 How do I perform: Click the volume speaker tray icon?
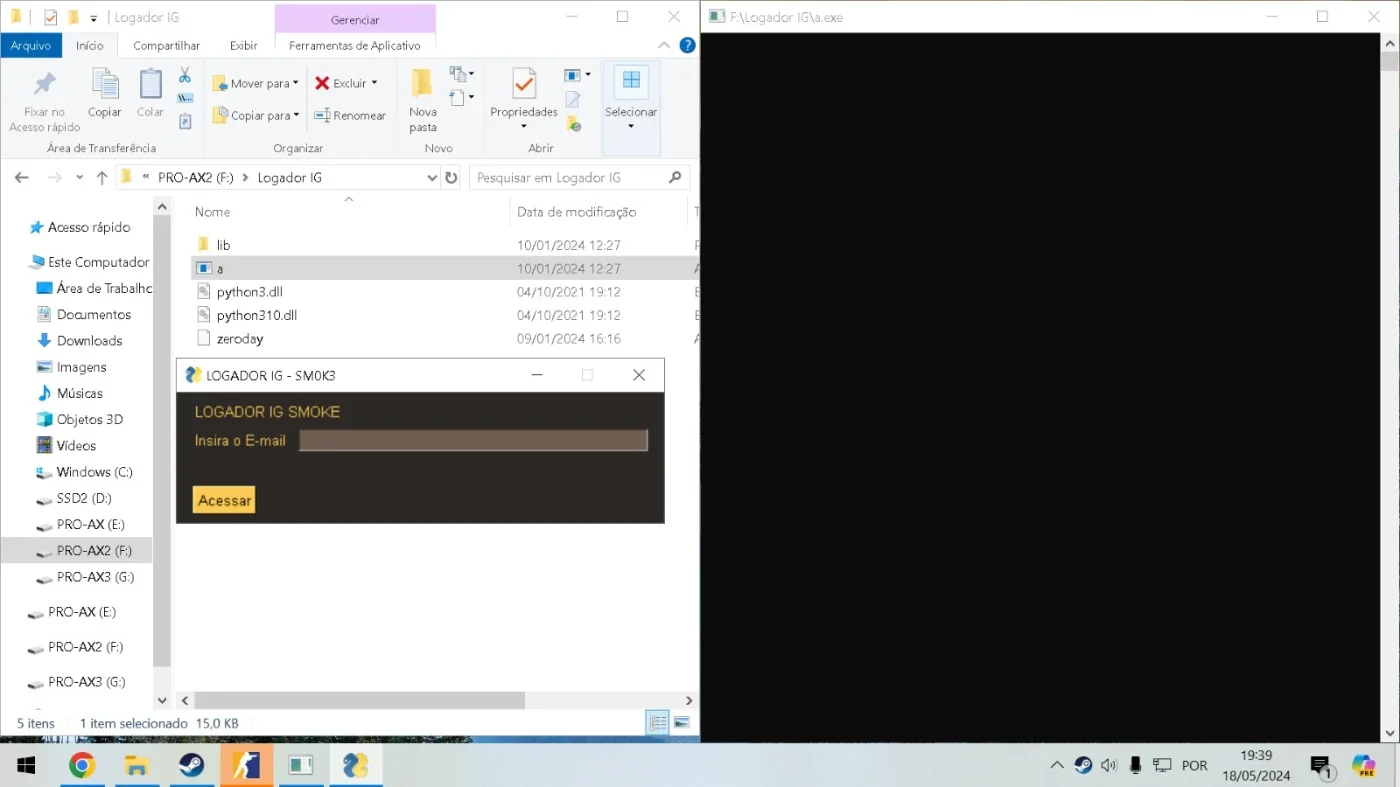[1108, 766]
